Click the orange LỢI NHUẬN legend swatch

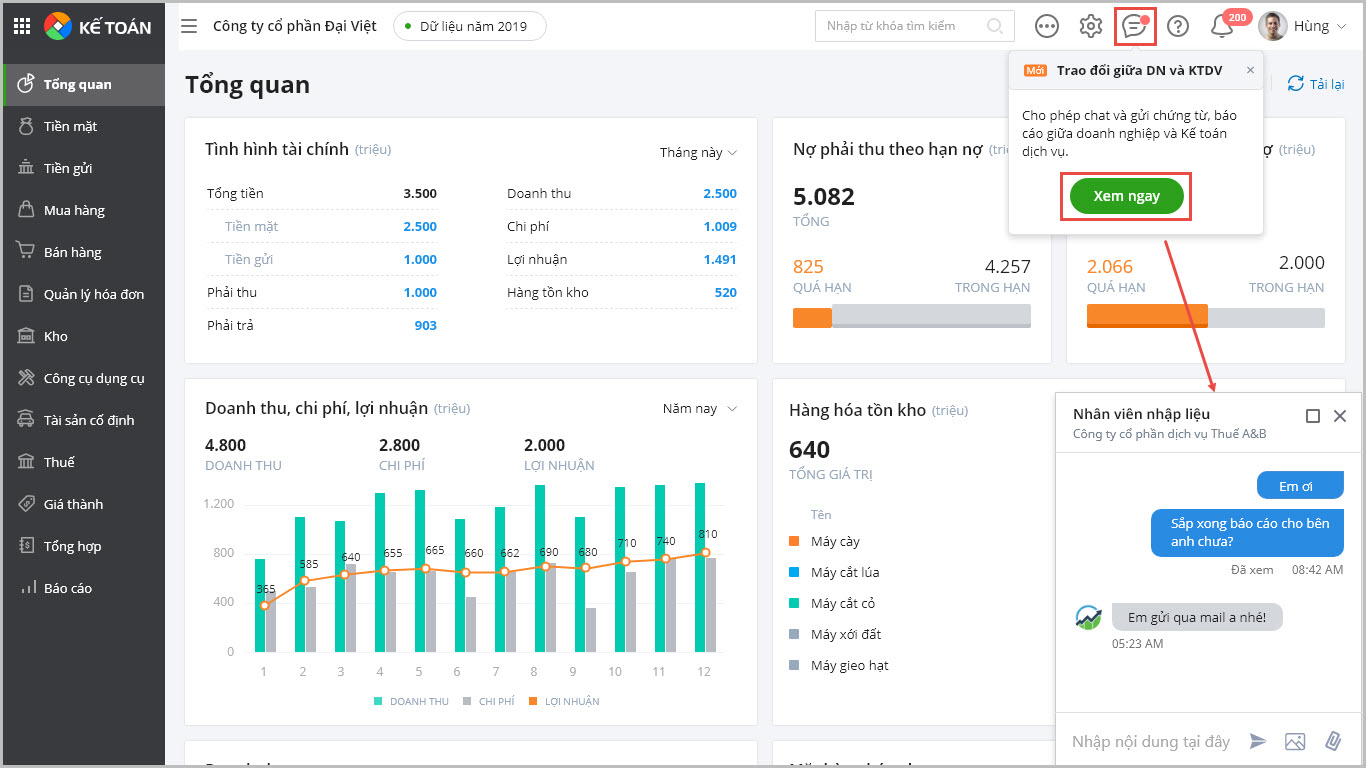coord(534,701)
